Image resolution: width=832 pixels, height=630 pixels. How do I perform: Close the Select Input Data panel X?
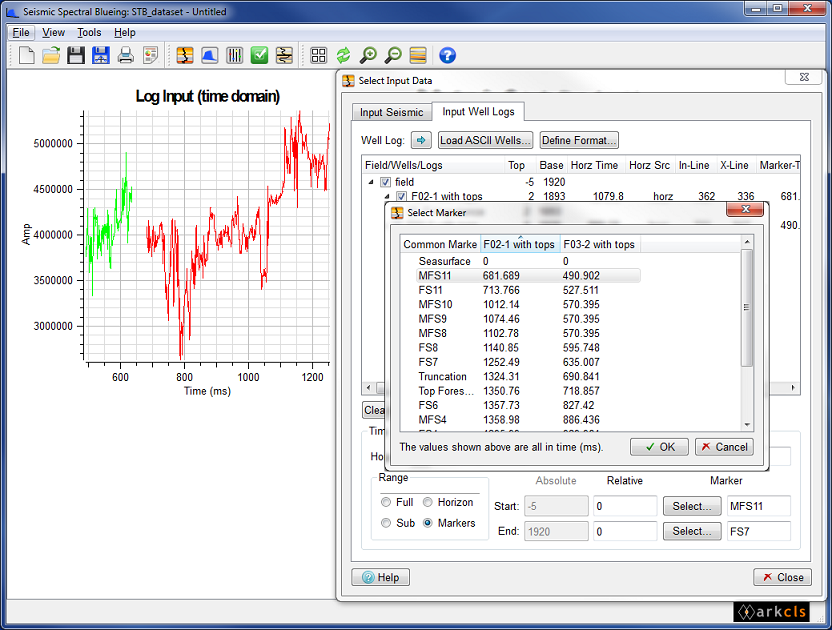pyautogui.click(x=804, y=77)
